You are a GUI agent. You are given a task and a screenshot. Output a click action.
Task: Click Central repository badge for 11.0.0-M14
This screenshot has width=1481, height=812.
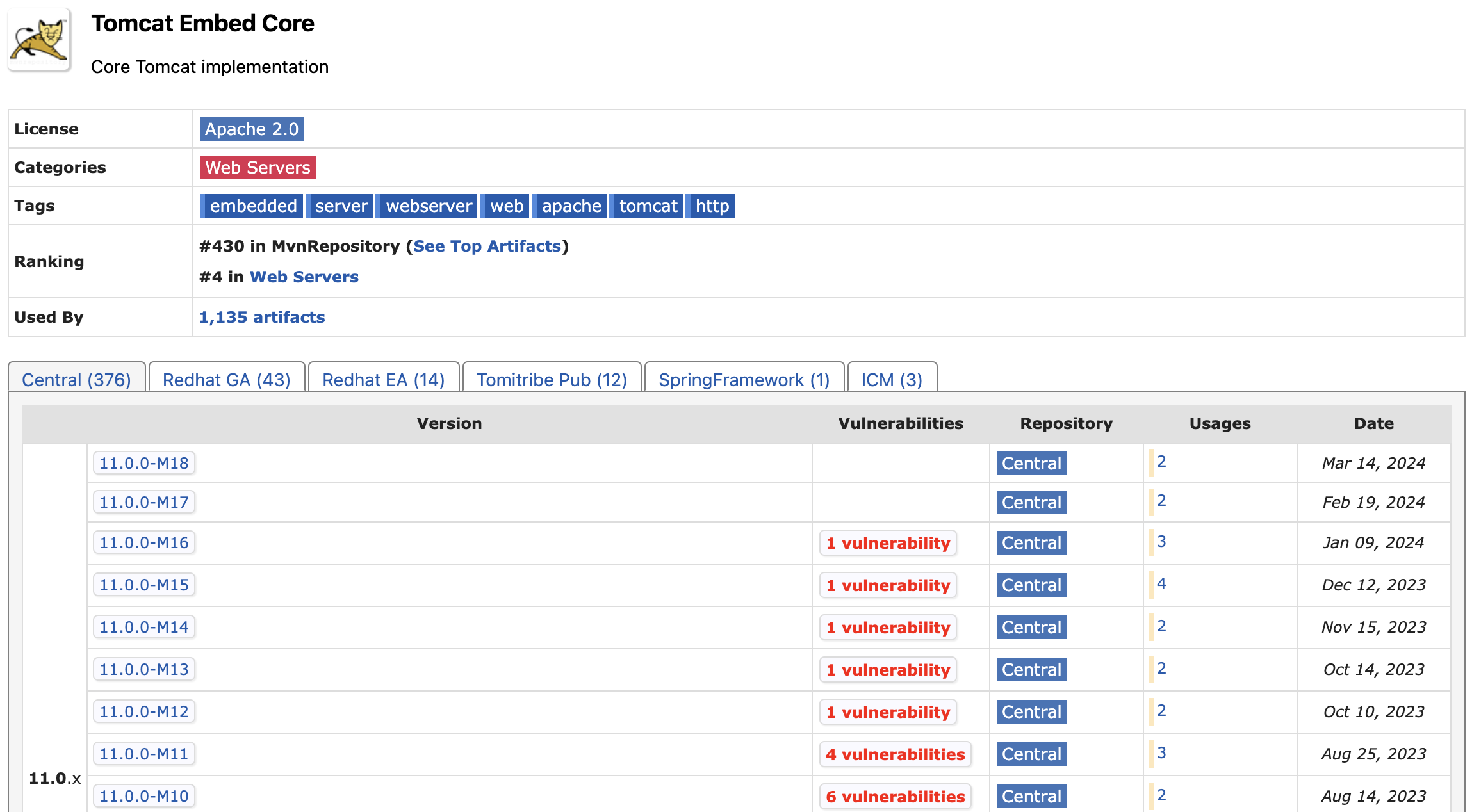tap(1031, 627)
